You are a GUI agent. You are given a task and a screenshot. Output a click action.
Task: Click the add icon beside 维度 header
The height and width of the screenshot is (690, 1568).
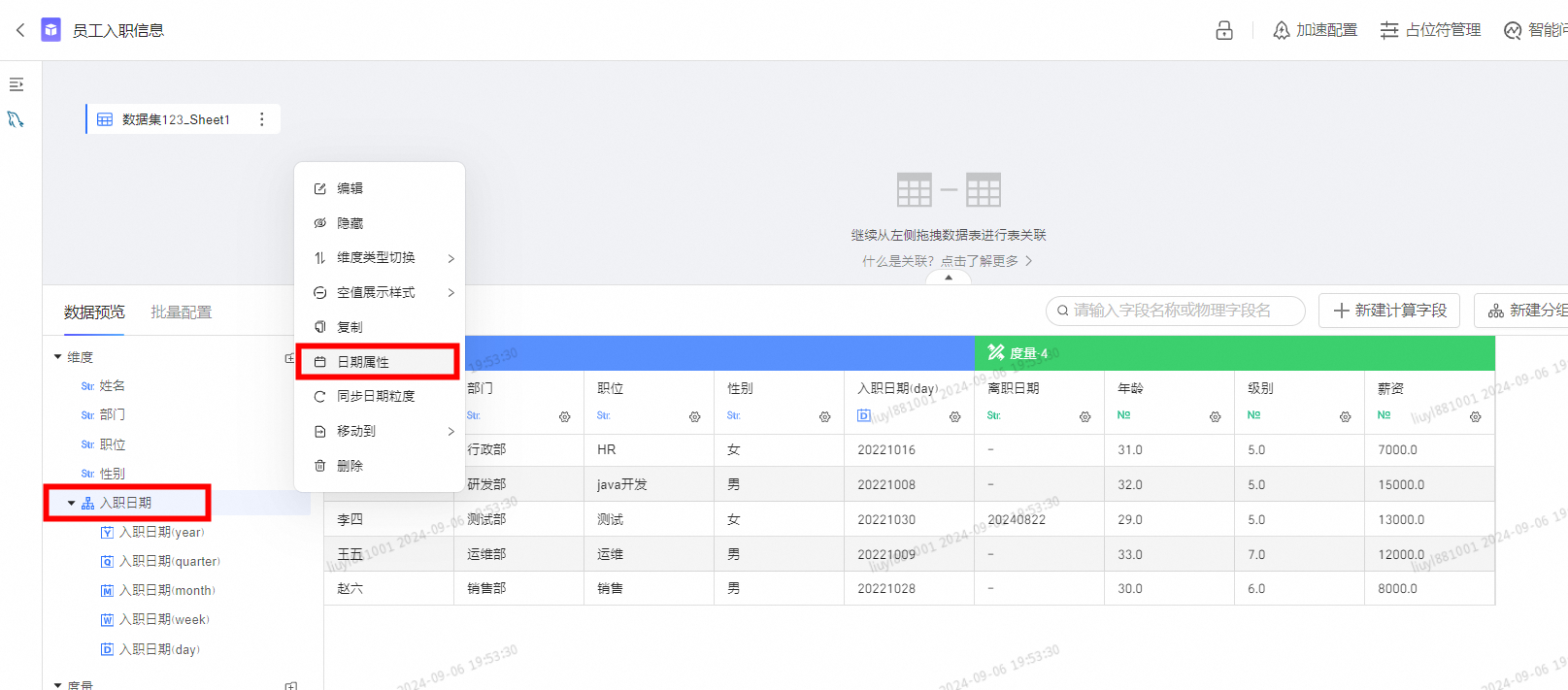point(289,358)
